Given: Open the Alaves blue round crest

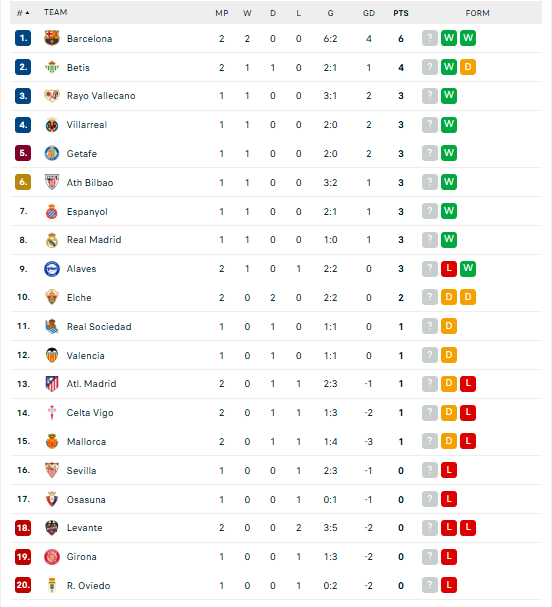Looking at the screenshot, I should click(52, 269).
